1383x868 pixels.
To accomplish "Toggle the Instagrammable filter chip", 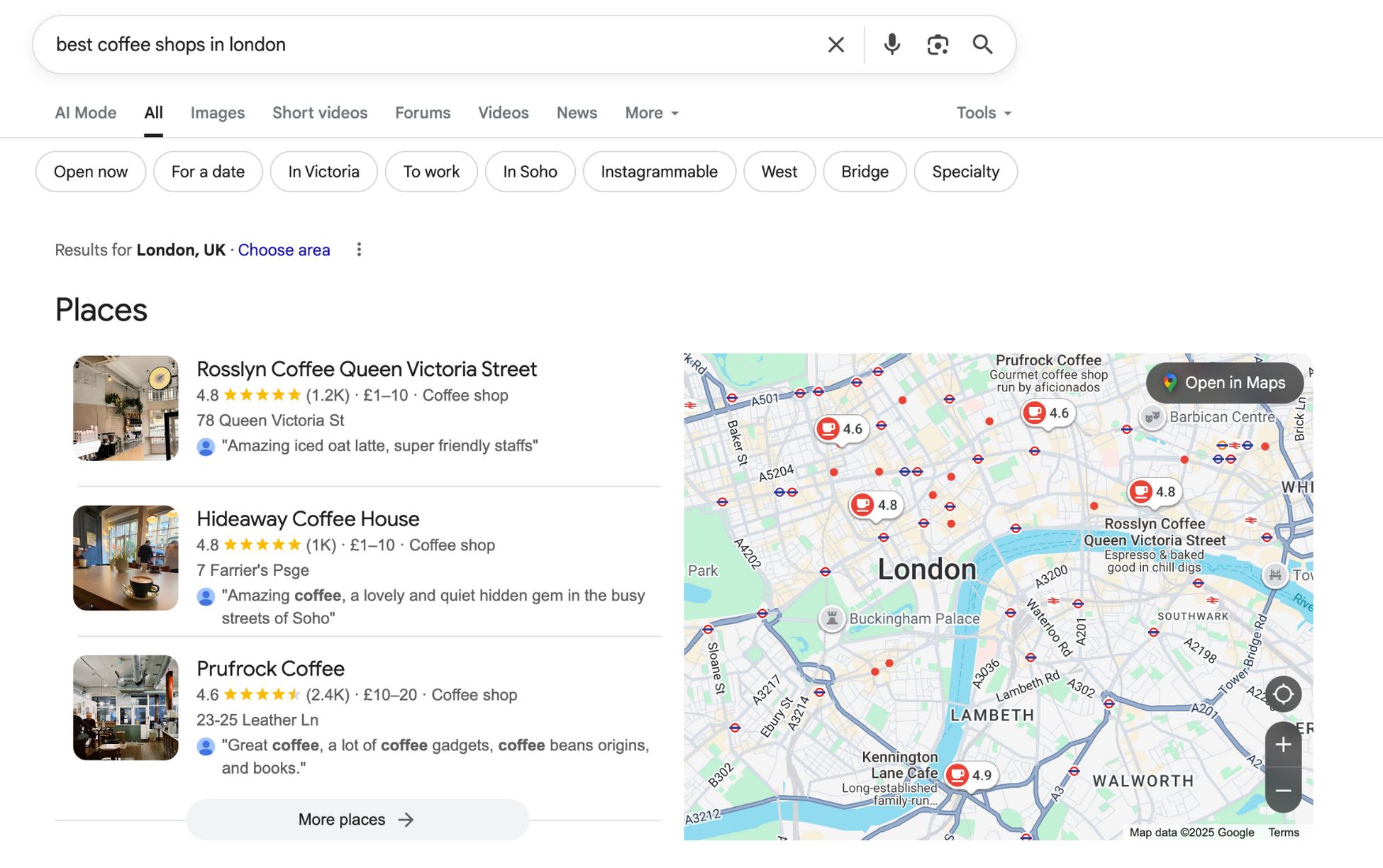I will (659, 171).
